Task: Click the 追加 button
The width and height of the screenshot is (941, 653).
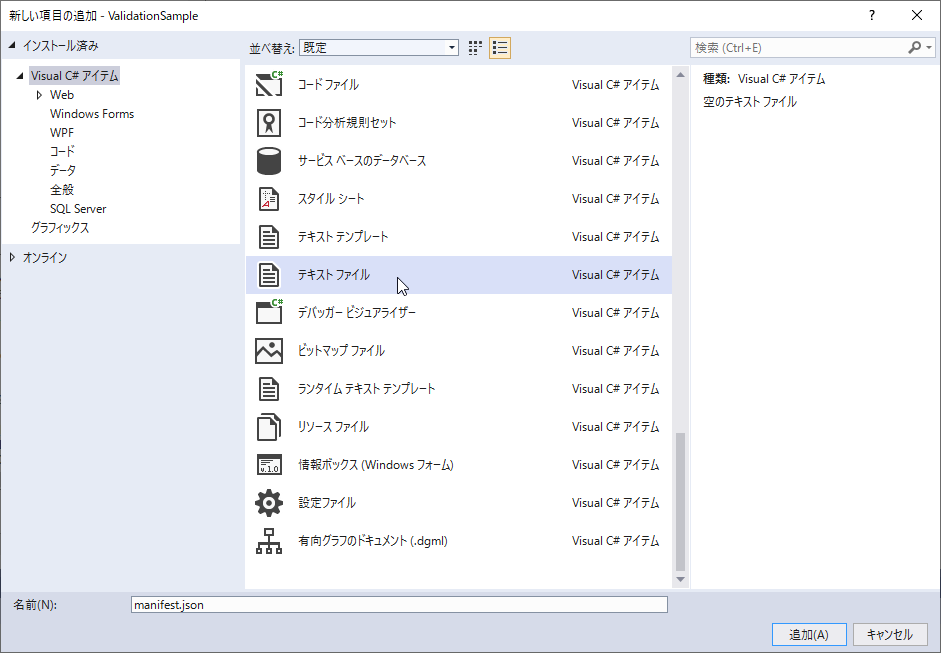Action: click(808, 634)
